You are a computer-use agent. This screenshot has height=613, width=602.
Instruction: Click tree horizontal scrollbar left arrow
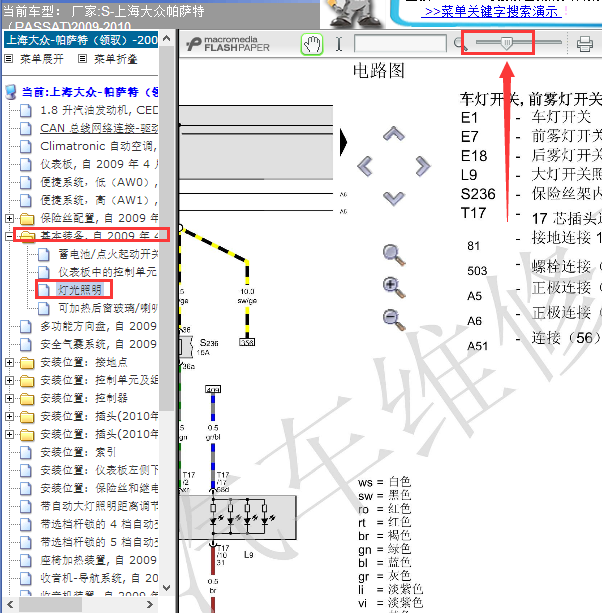pos(10,604)
